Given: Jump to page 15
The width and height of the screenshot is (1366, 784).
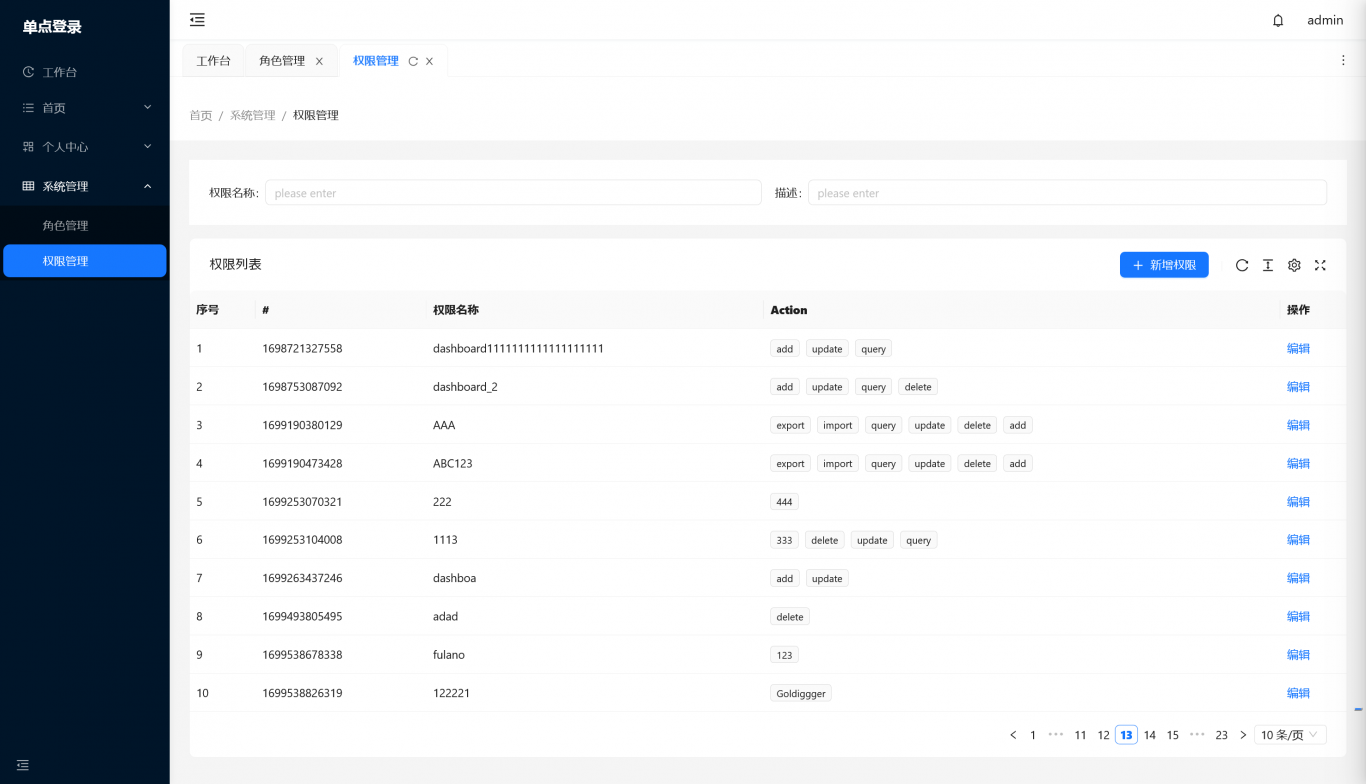Looking at the screenshot, I should [1173, 735].
